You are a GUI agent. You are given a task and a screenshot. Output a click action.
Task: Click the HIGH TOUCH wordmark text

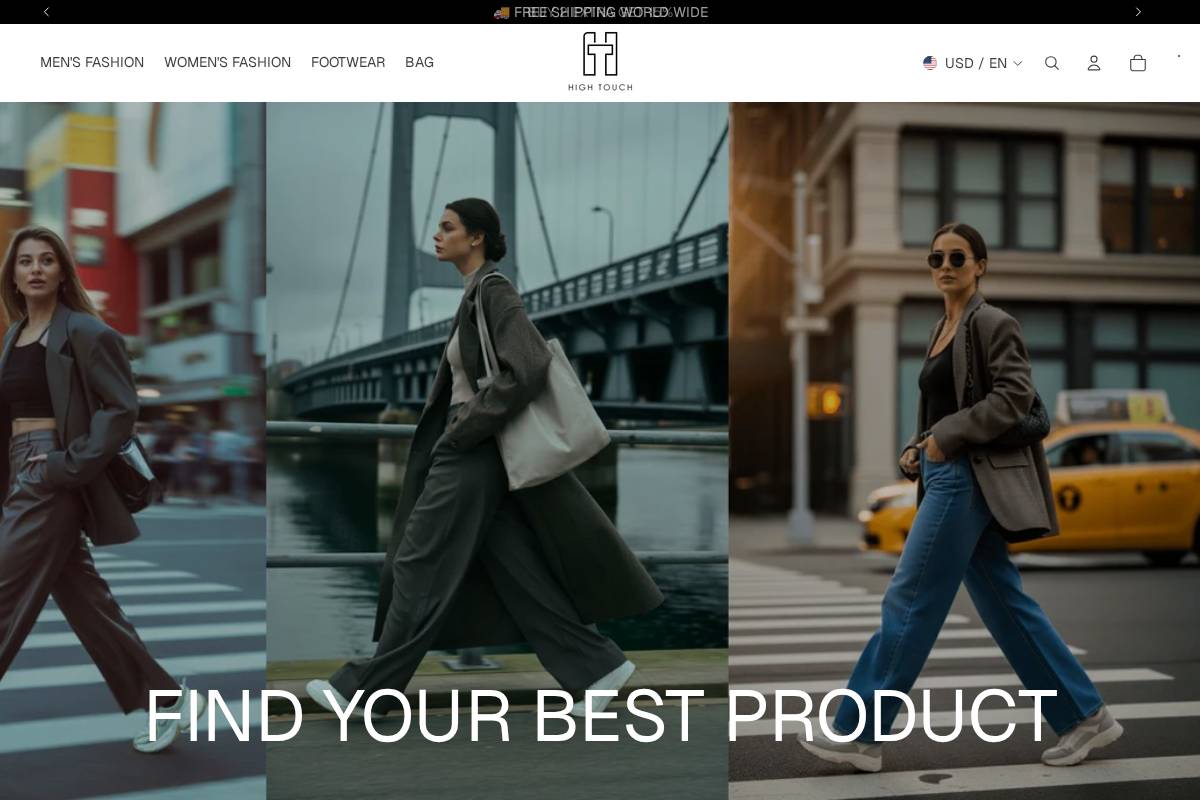599,87
